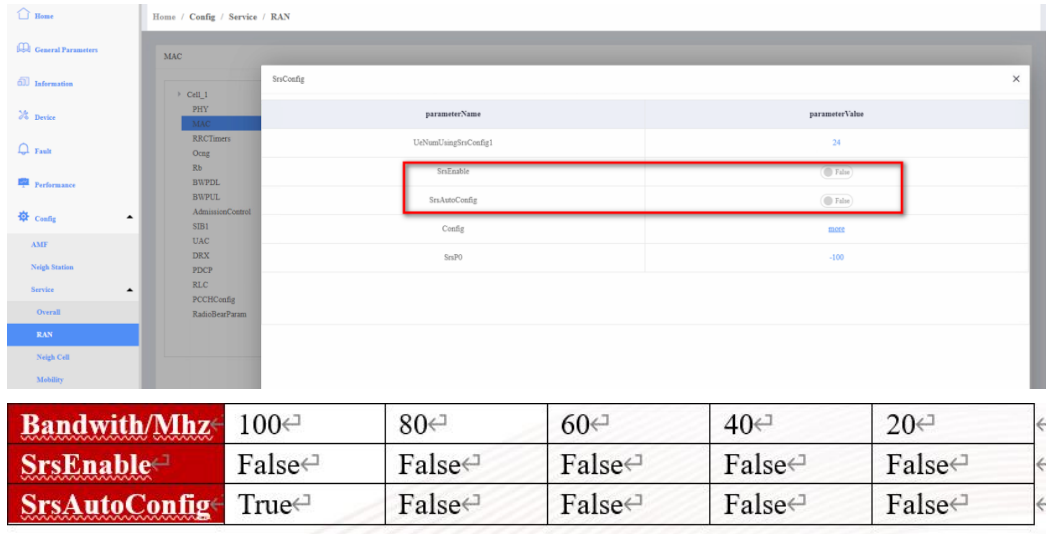
Task: Click the Config gear icon
Action: pyautogui.click(x=22, y=218)
